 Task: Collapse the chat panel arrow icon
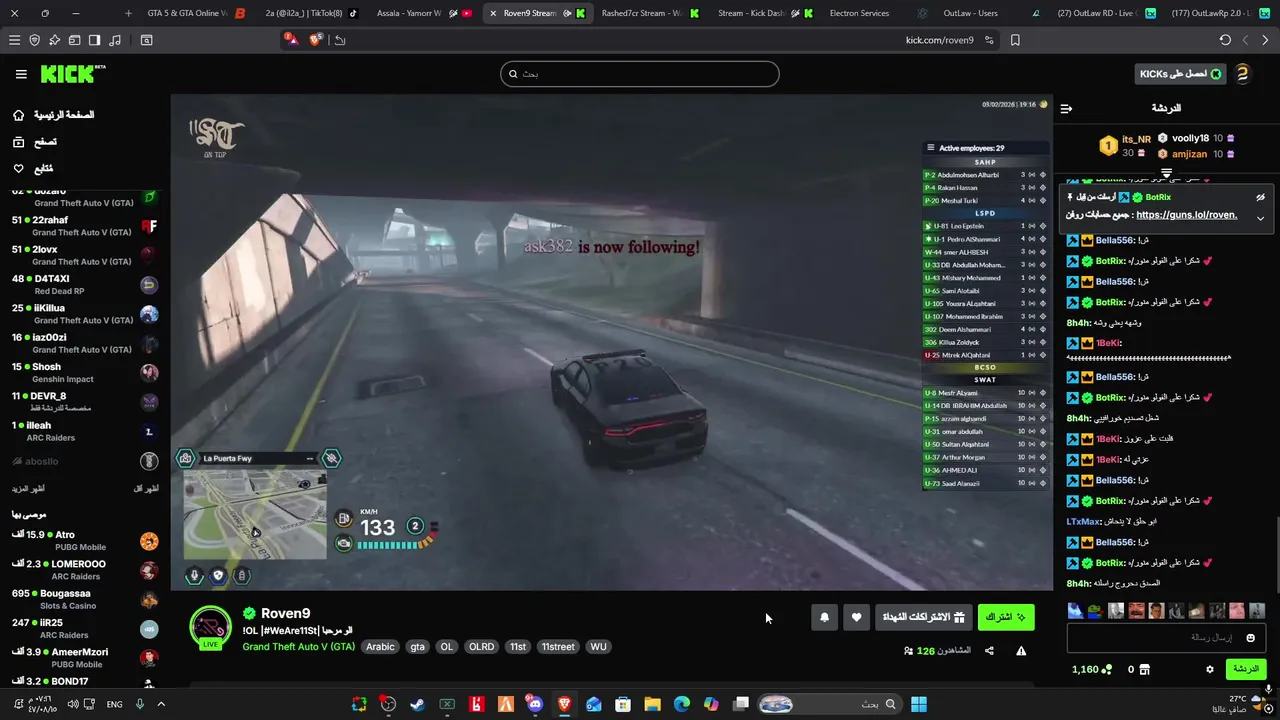(1066, 108)
